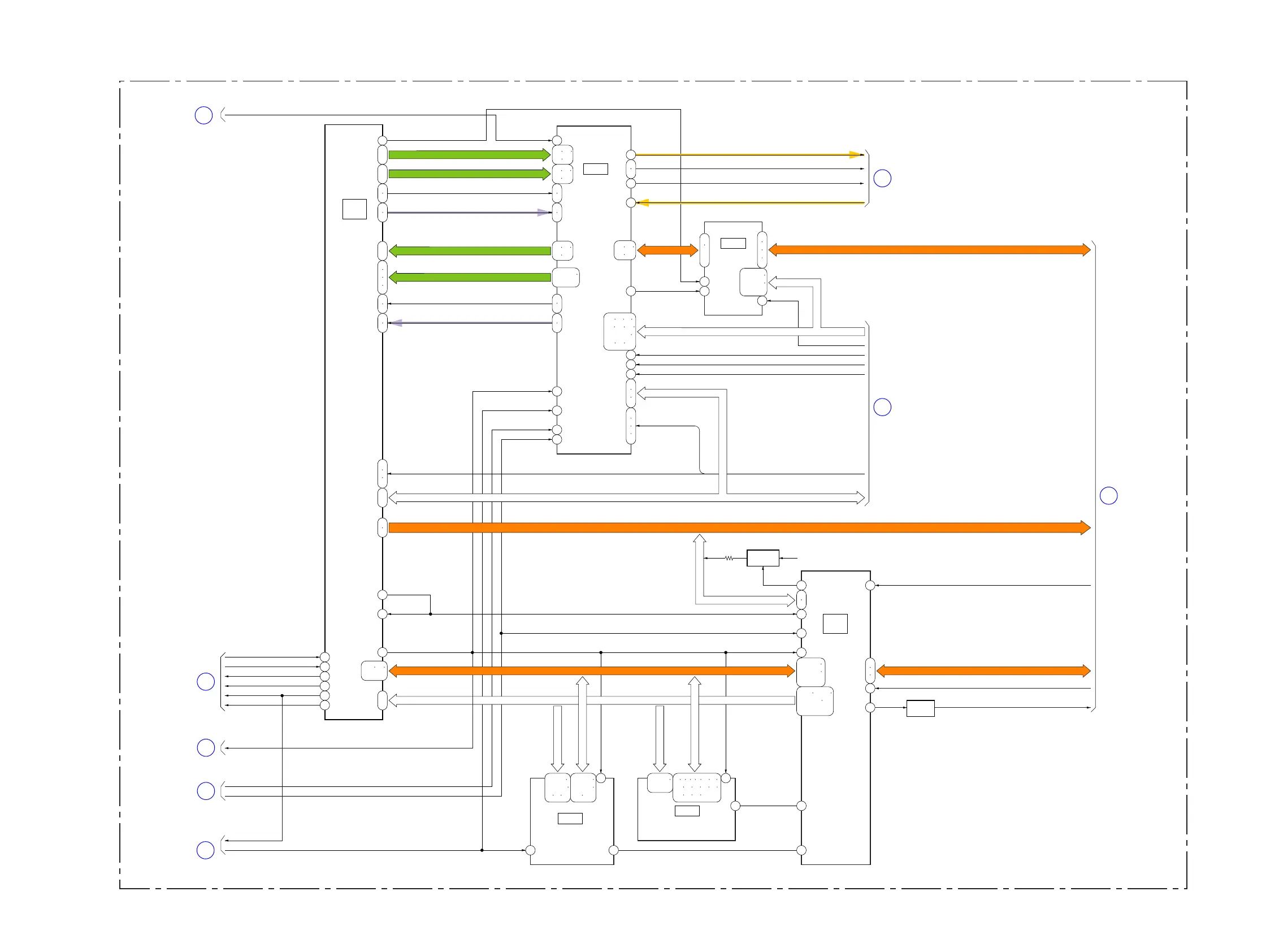This screenshot has height=952, width=1266.
Task: Click the small rectangle inside the lower-right tall block
Action: coord(835,624)
